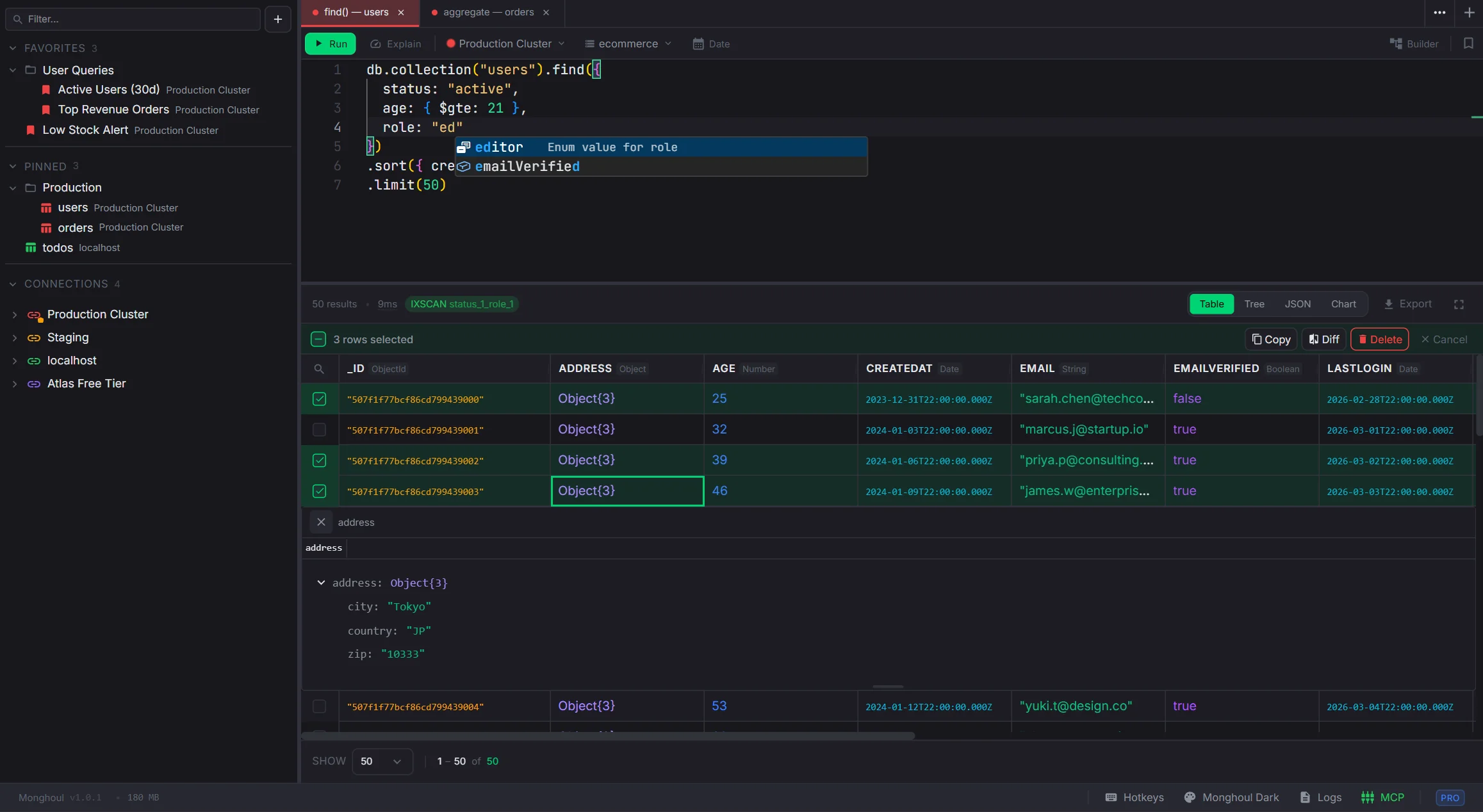This screenshot has width=1483, height=812.
Task: Select the editor autocomplete suggestion
Action: (x=661, y=147)
